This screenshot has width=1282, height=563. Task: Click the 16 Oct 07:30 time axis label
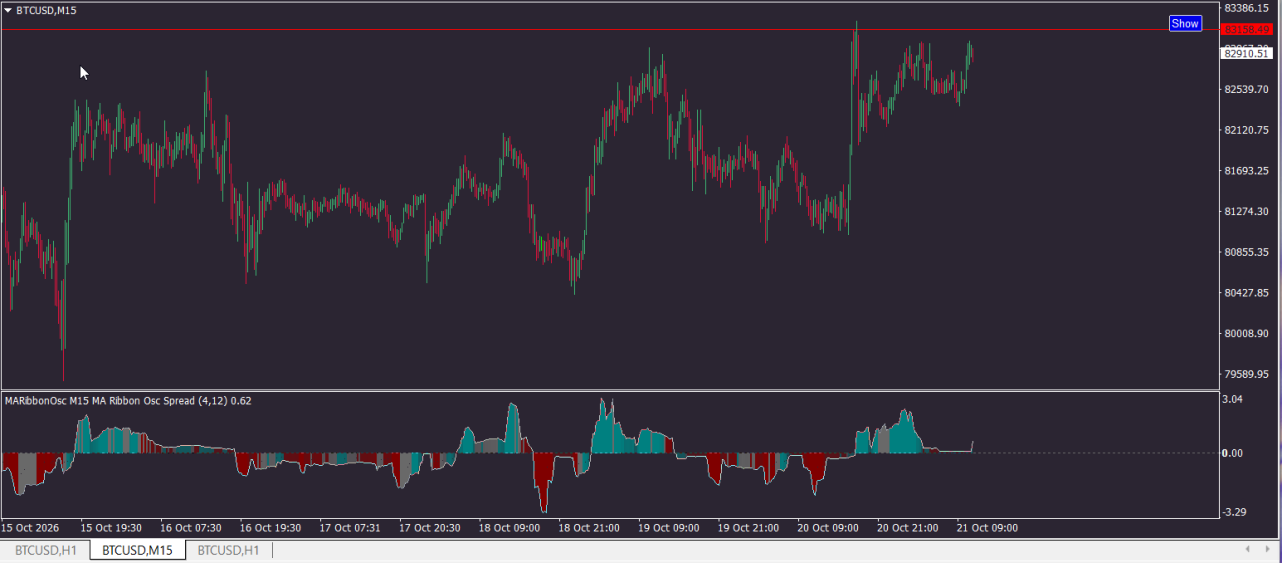191,527
